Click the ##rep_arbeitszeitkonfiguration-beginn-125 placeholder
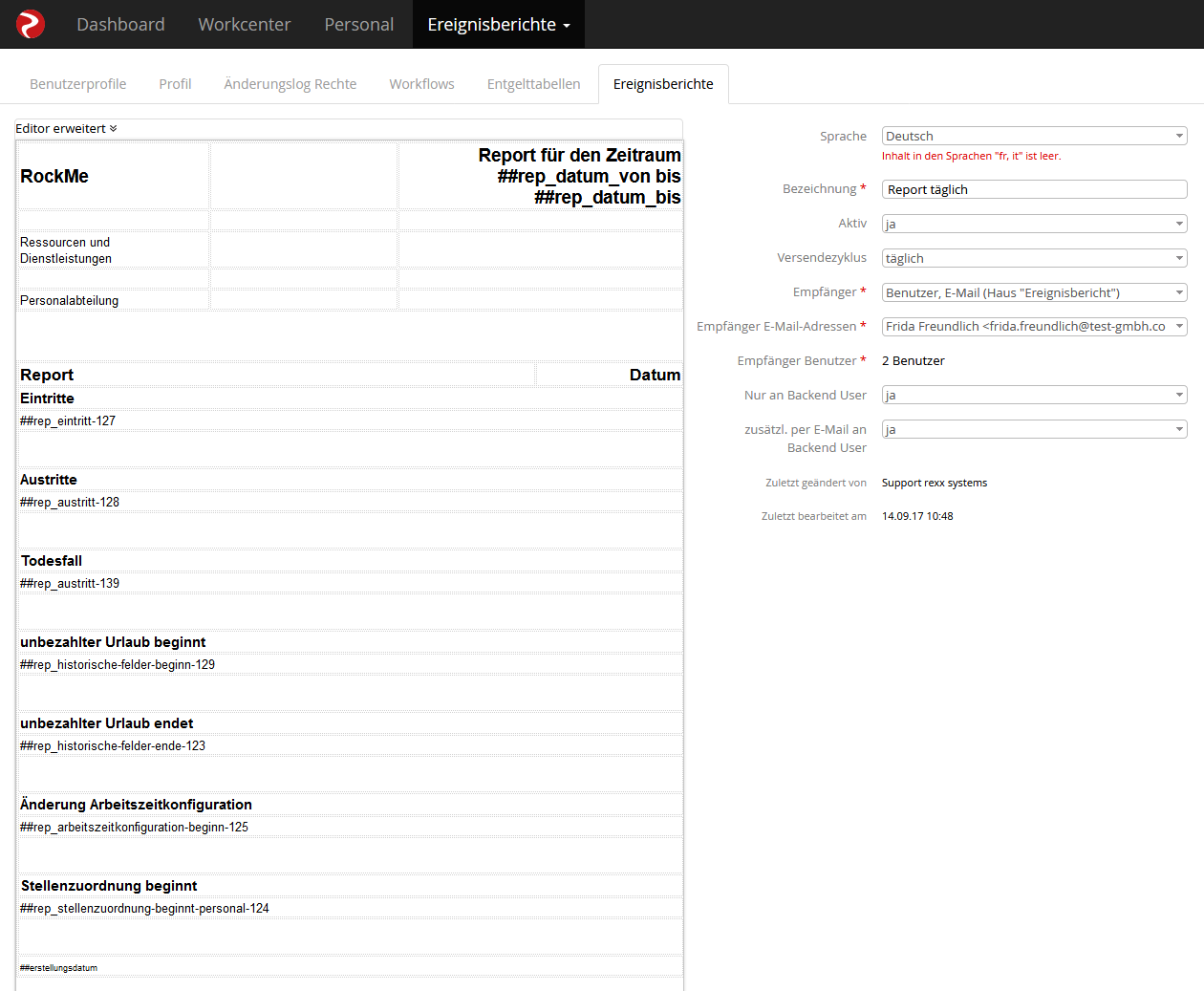 [134, 827]
